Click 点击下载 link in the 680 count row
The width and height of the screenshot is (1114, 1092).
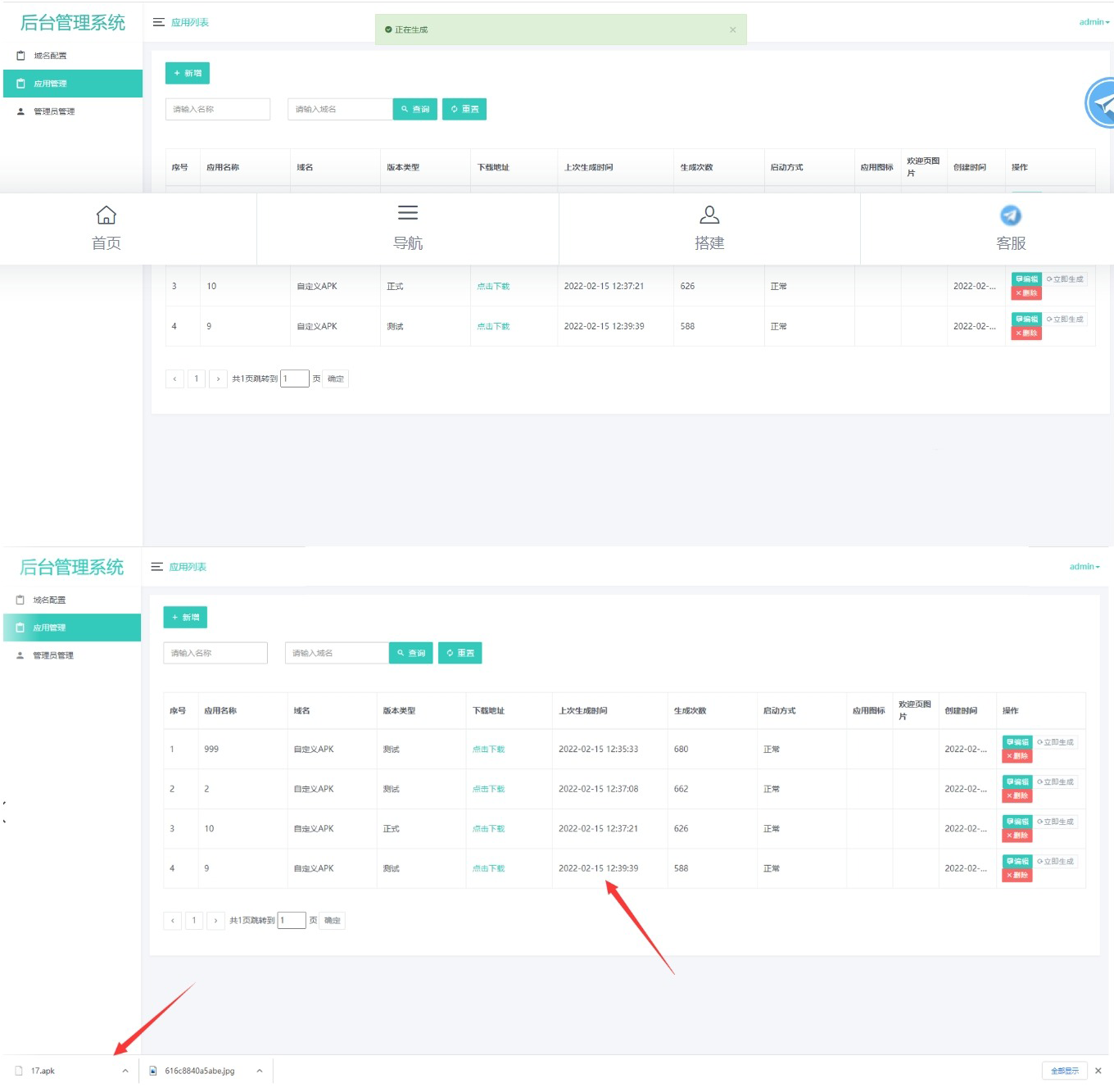tap(488, 750)
